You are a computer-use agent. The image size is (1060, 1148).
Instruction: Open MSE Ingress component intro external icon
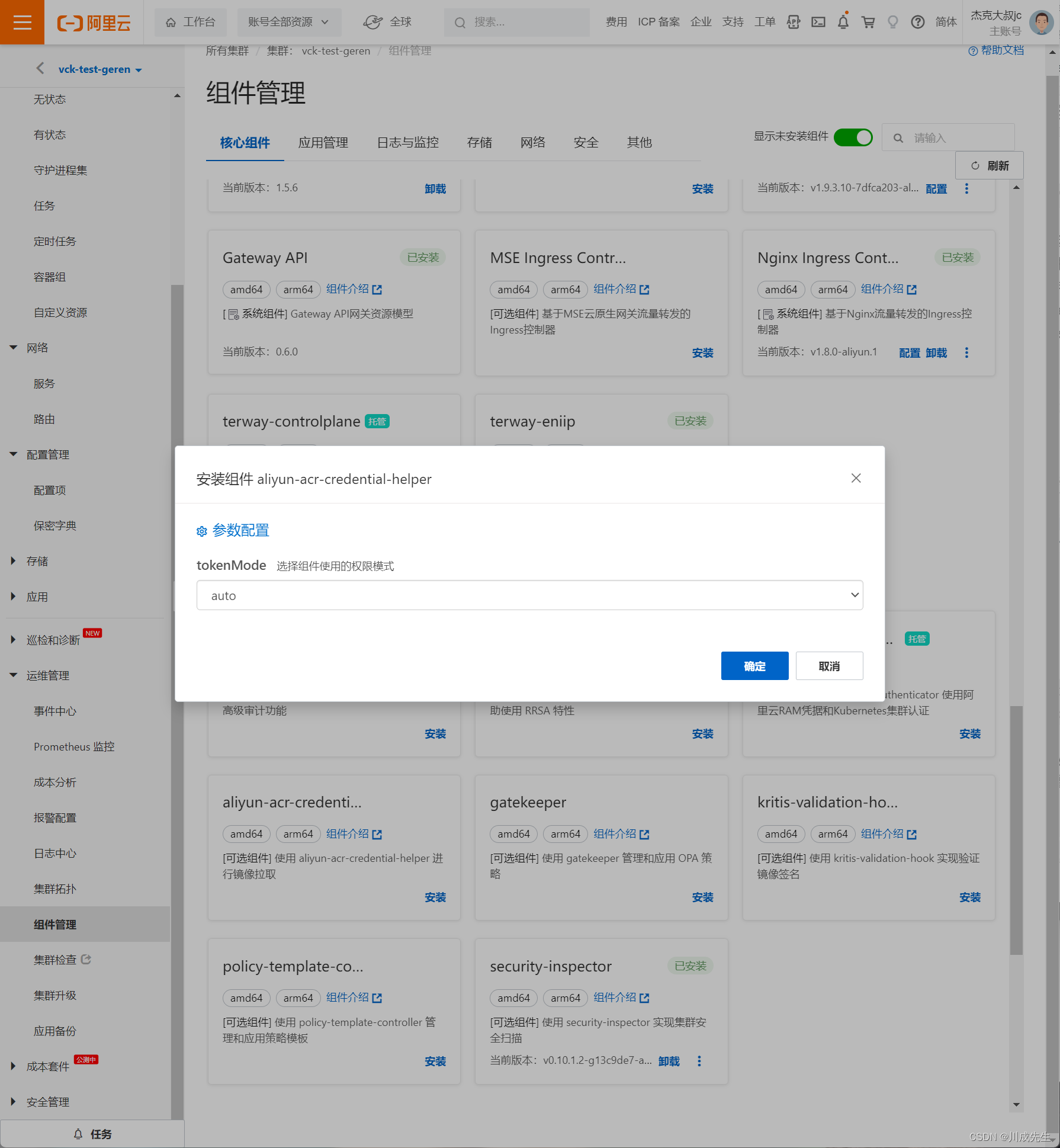(645, 290)
